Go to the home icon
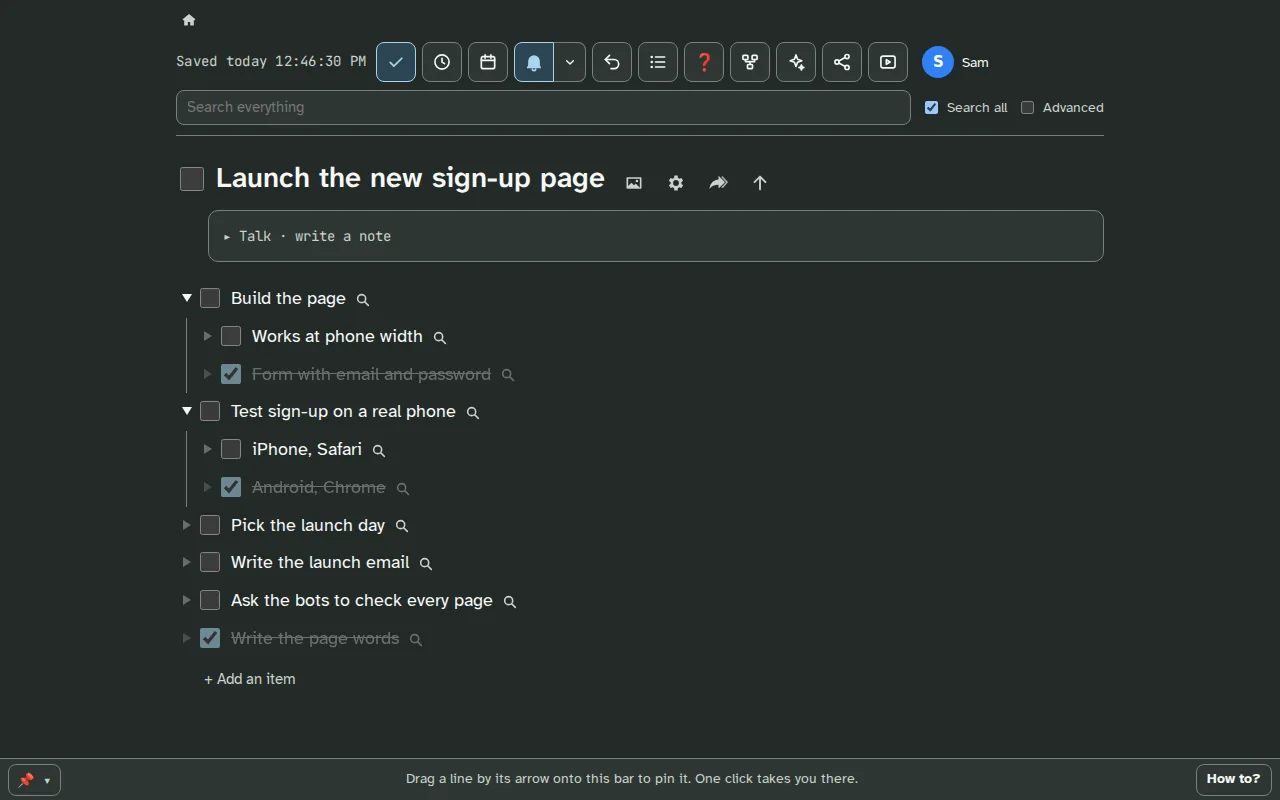Viewport: 1280px width, 800px height. coord(189,20)
